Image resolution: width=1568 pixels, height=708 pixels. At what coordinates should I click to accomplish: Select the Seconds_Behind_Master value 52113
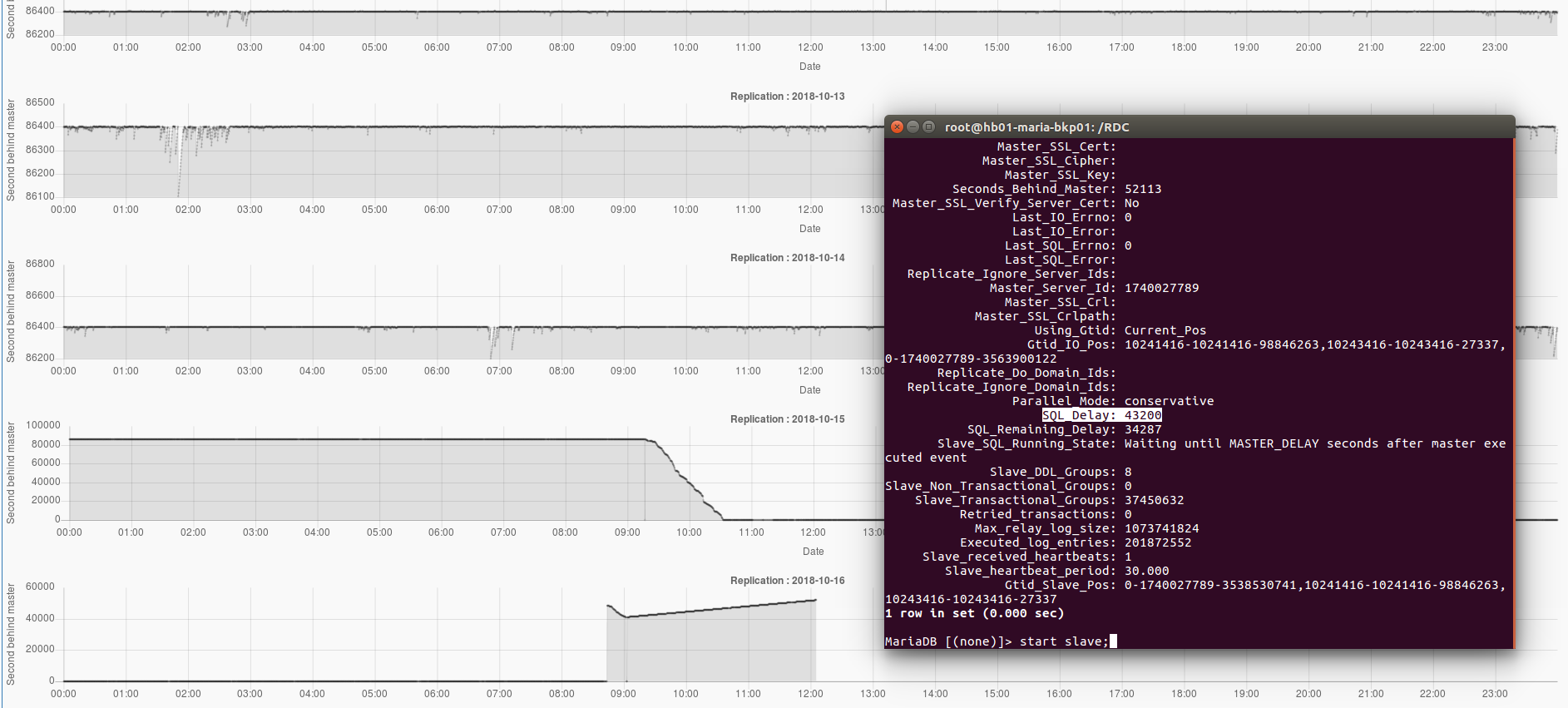[x=1143, y=189]
